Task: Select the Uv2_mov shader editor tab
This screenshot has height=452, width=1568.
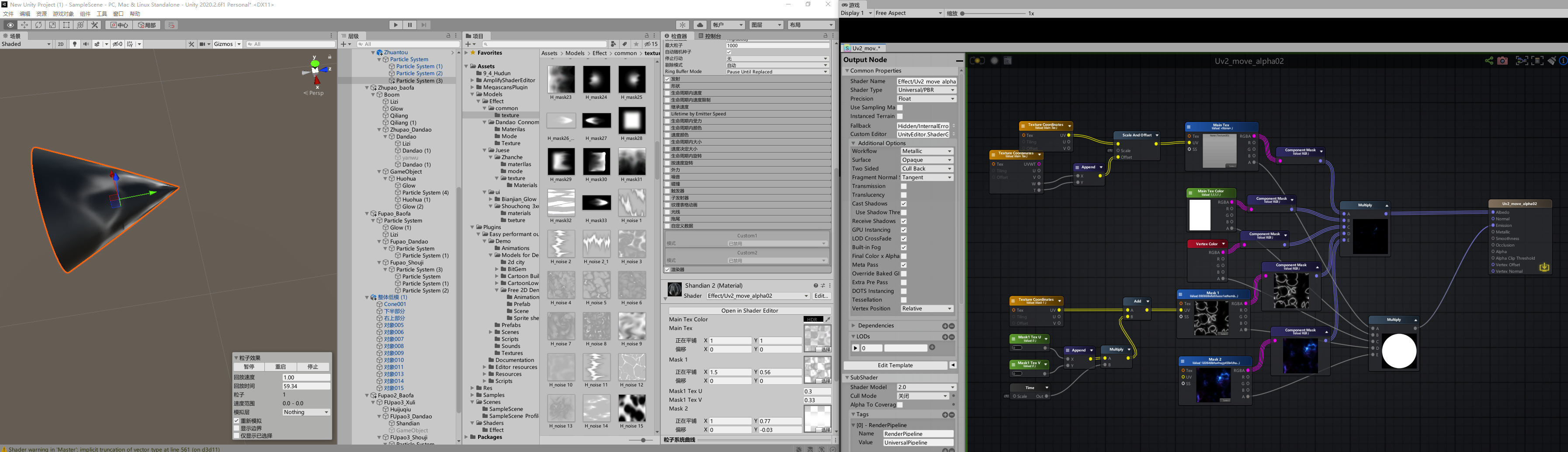Action: pos(864,48)
